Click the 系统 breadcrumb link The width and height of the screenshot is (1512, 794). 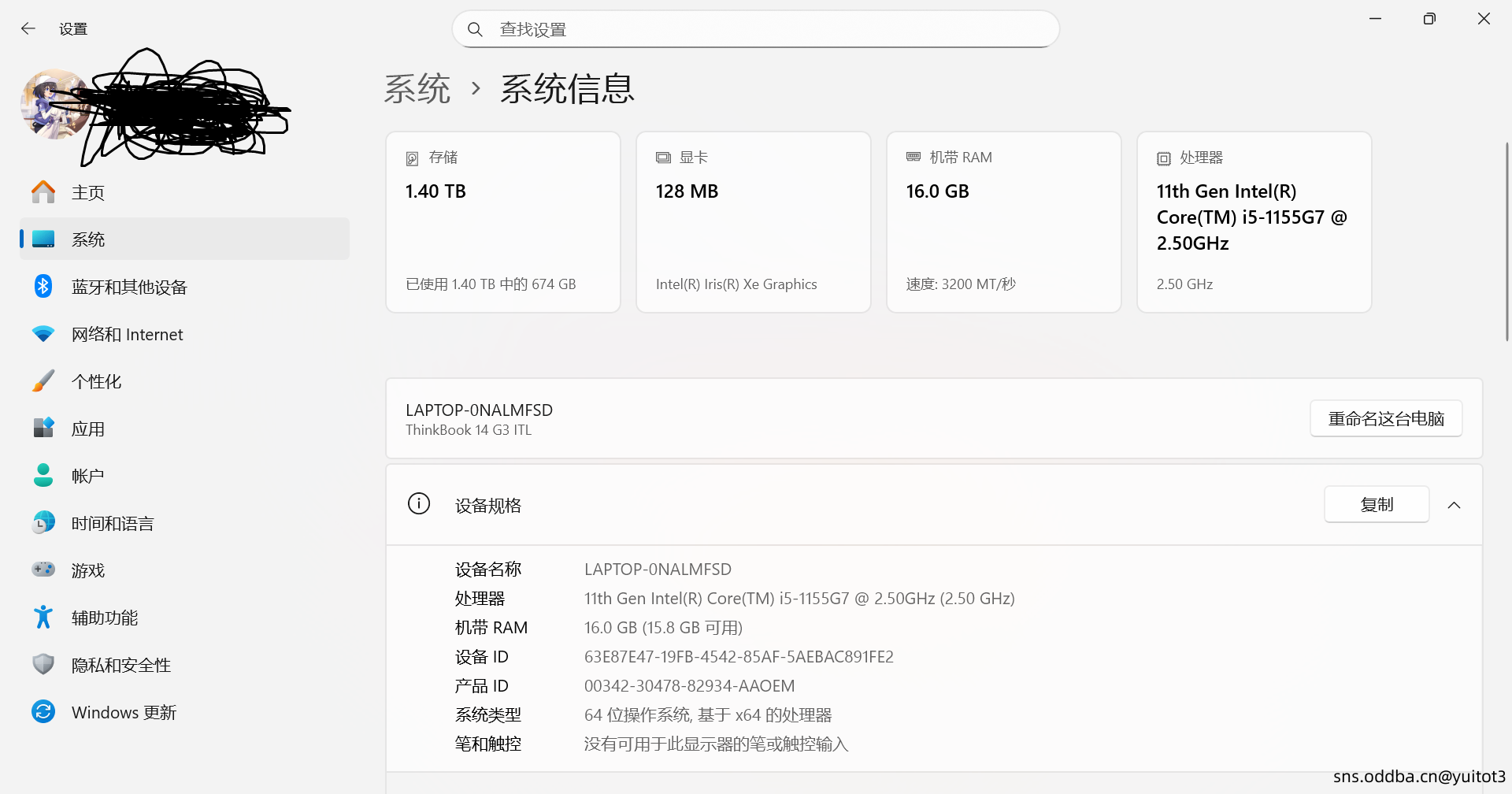tap(417, 88)
